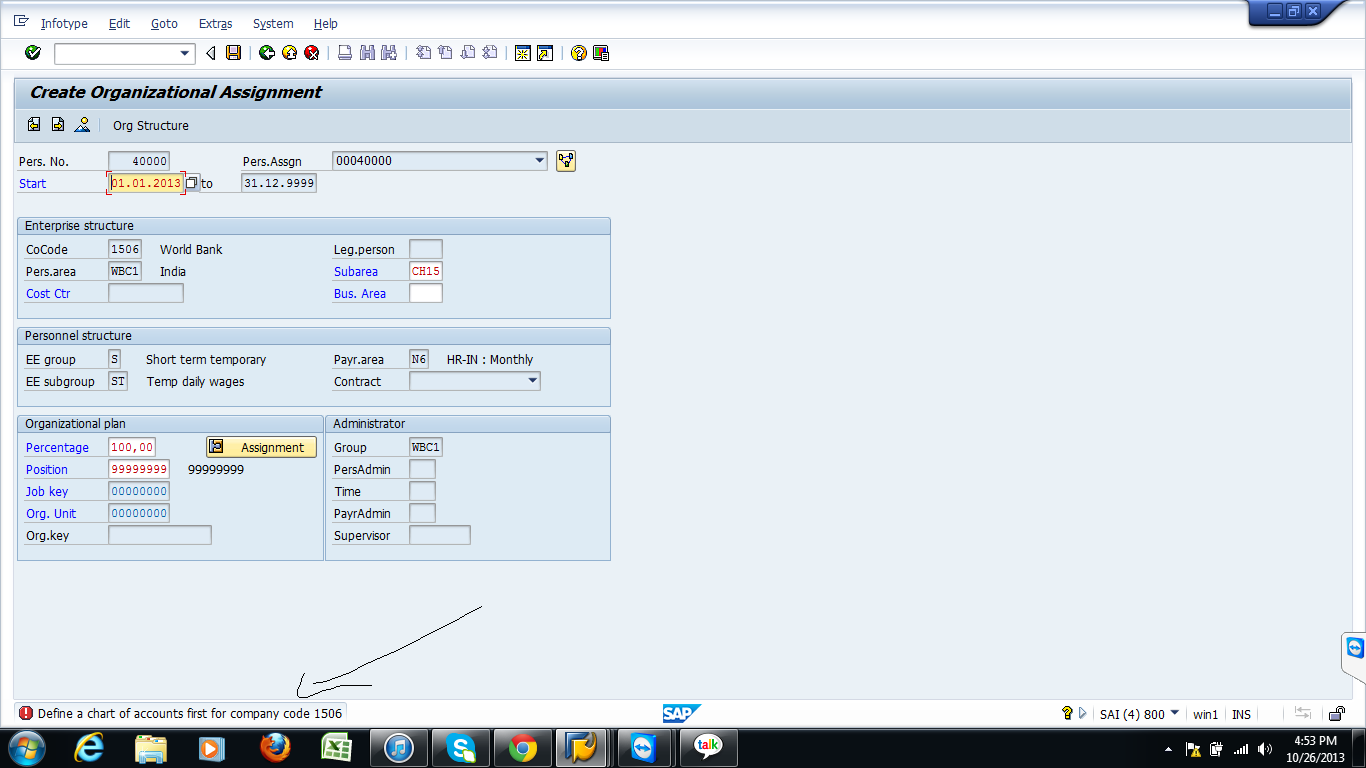1366x768 pixels.
Task: Click the Print icon on the toolbar
Action: click(342, 53)
